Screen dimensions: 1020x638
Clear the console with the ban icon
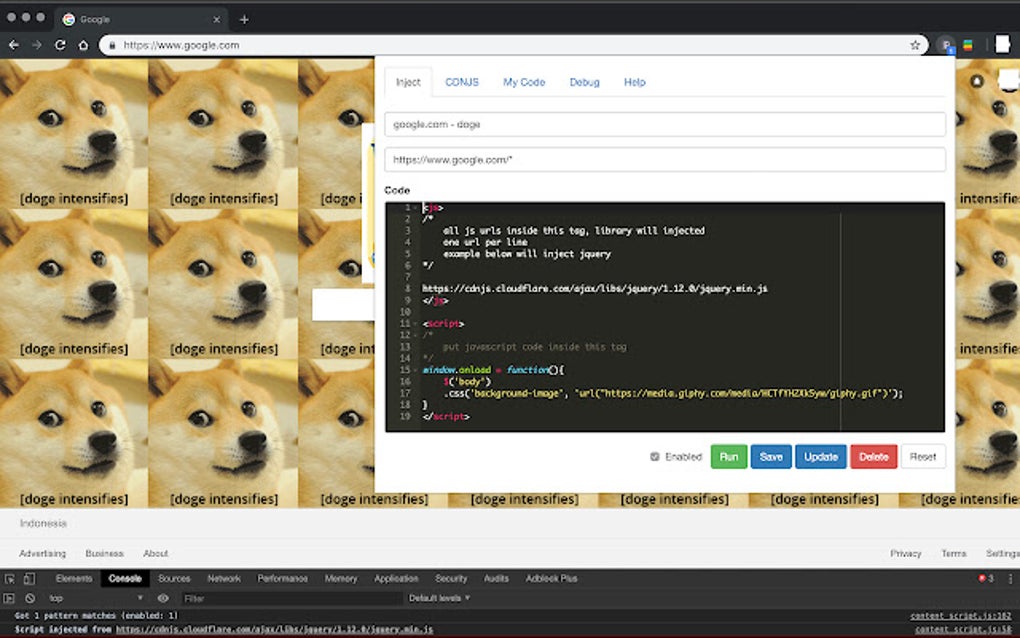pos(30,598)
